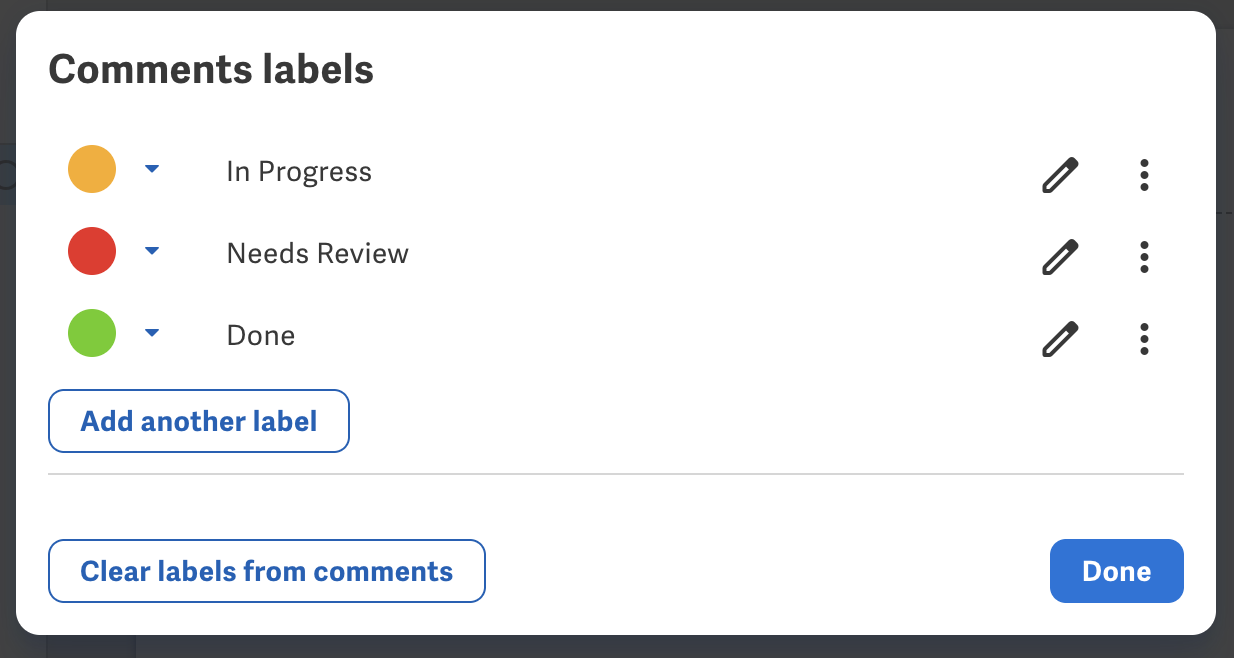
Task: Select the In Progress label text
Action: (x=299, y=172)
